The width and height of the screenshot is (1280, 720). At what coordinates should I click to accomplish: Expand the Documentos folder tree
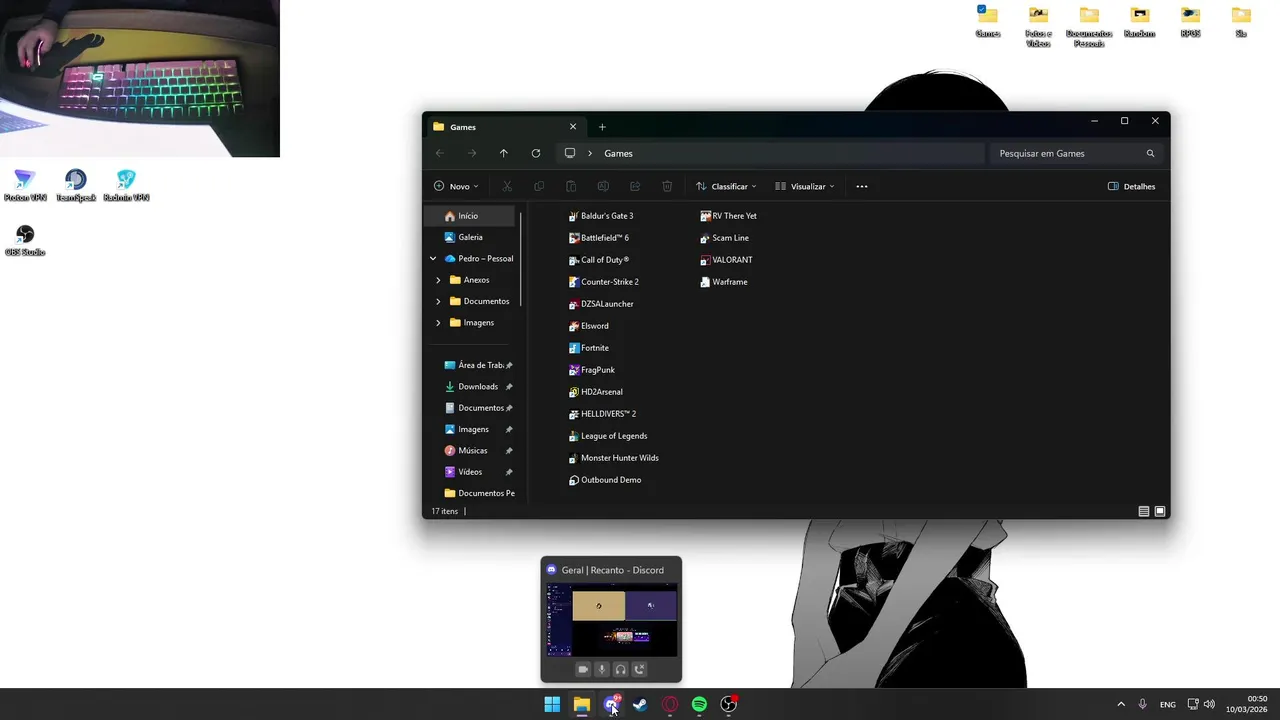pyautogui.click(x=438, y=301)
